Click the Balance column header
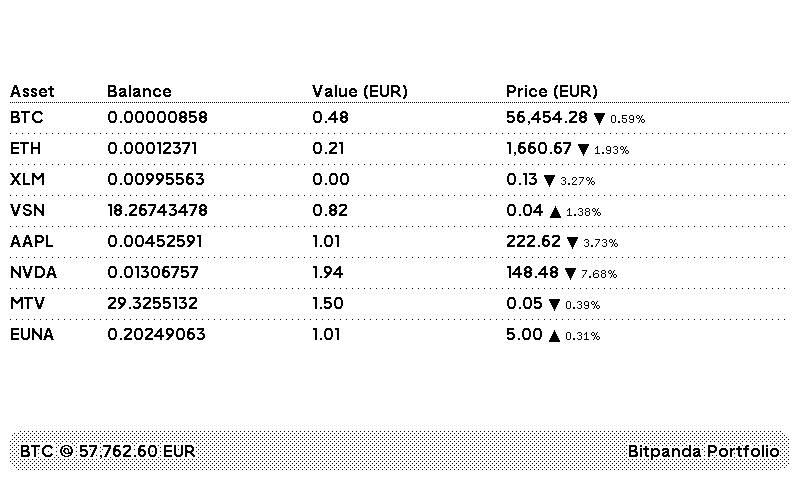 (x=139, y=92)
